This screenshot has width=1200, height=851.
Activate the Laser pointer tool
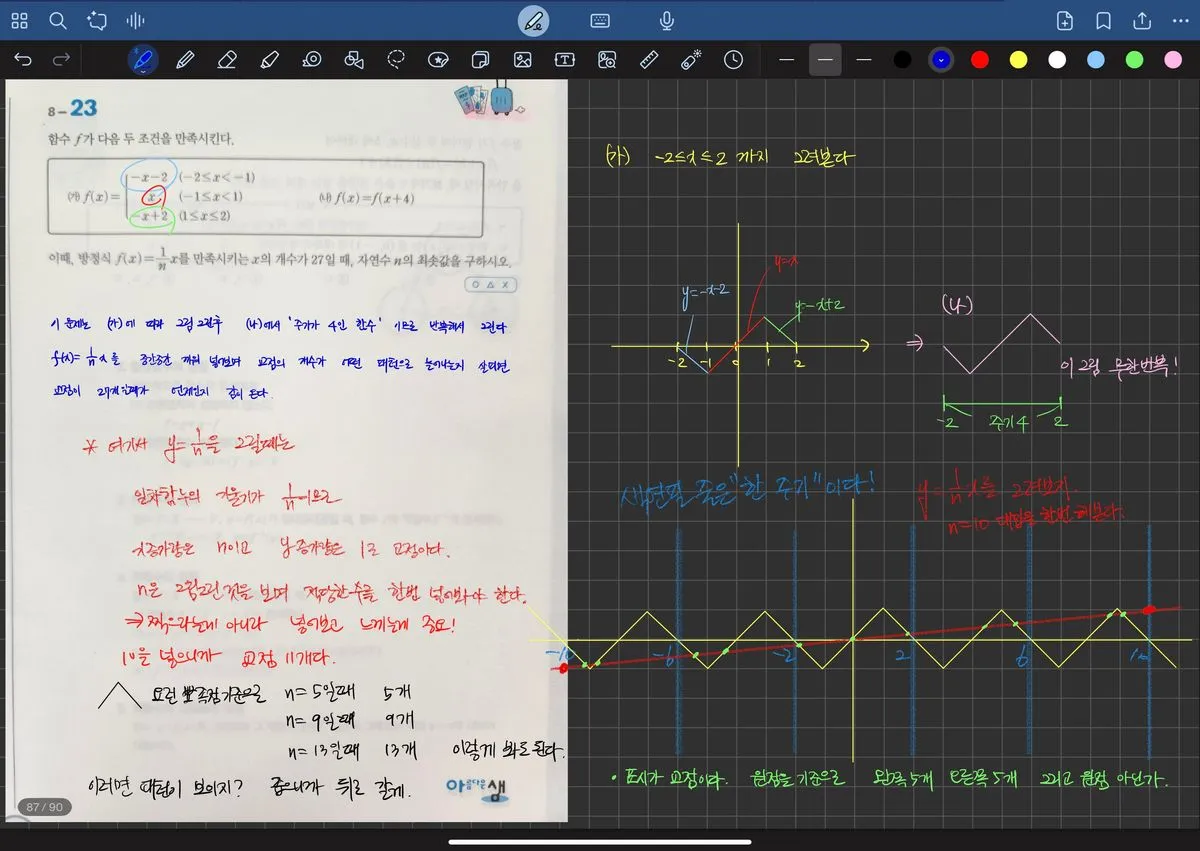tap(691, 60)
